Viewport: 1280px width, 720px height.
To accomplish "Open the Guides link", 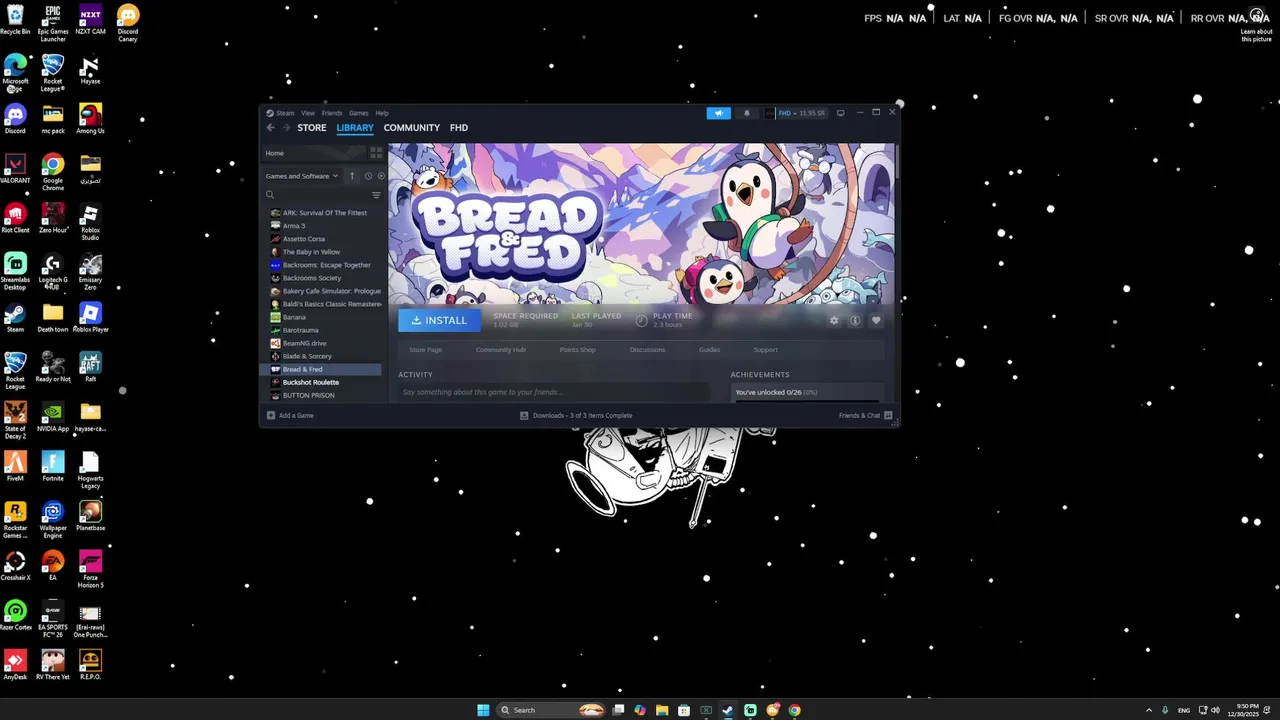I will (x=709, y=350).
